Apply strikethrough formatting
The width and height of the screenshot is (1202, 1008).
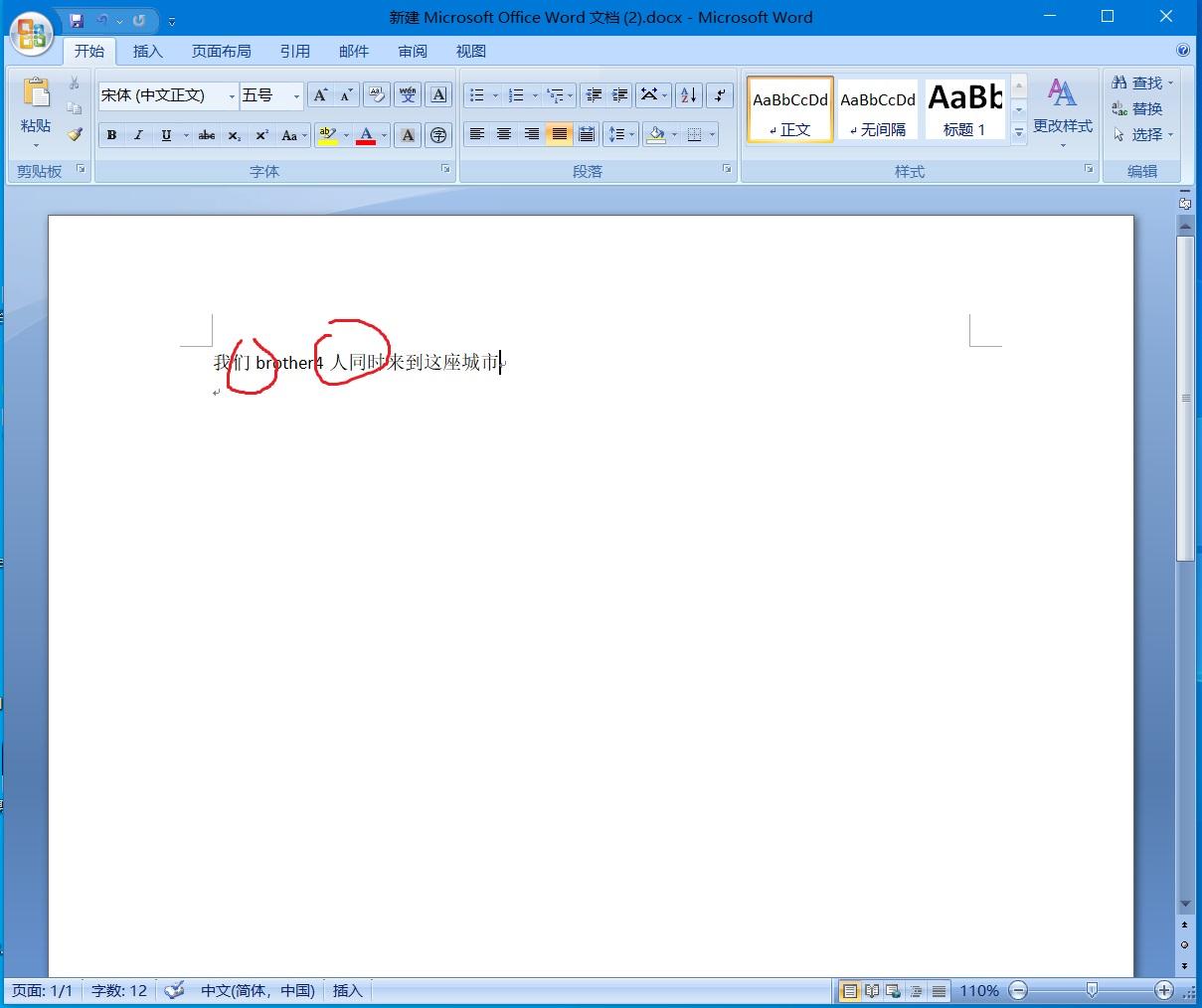tap(207, 135)
